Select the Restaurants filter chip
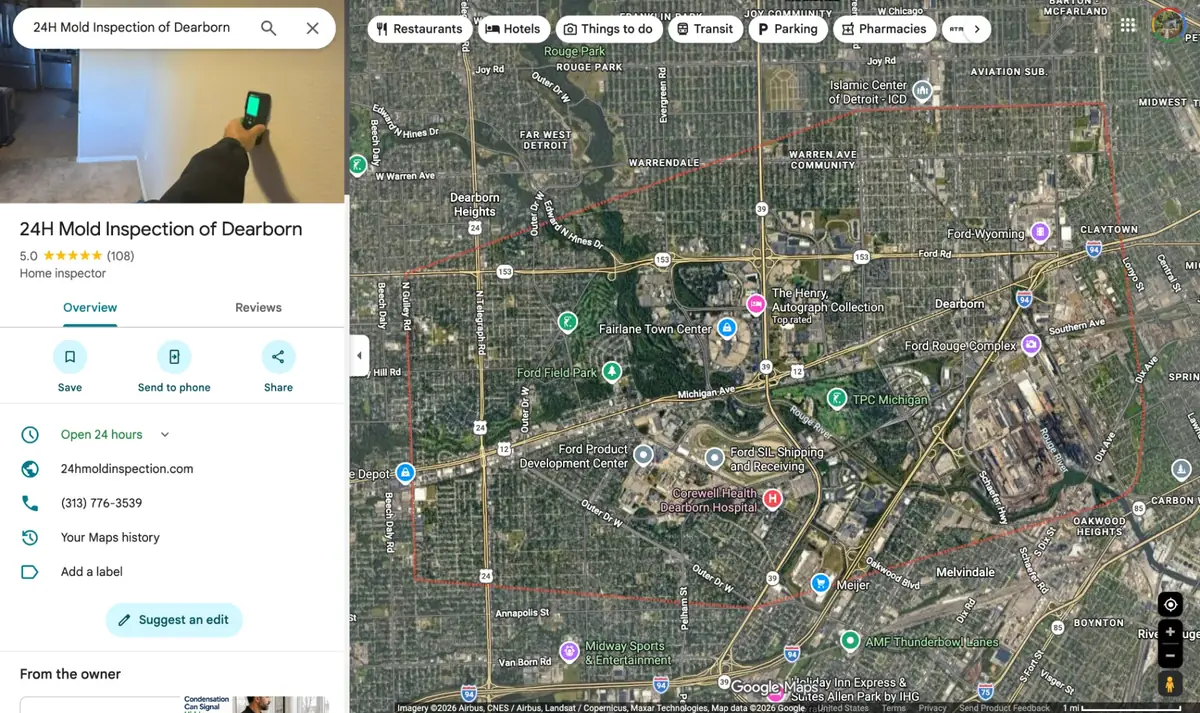 tap(420, 29)
